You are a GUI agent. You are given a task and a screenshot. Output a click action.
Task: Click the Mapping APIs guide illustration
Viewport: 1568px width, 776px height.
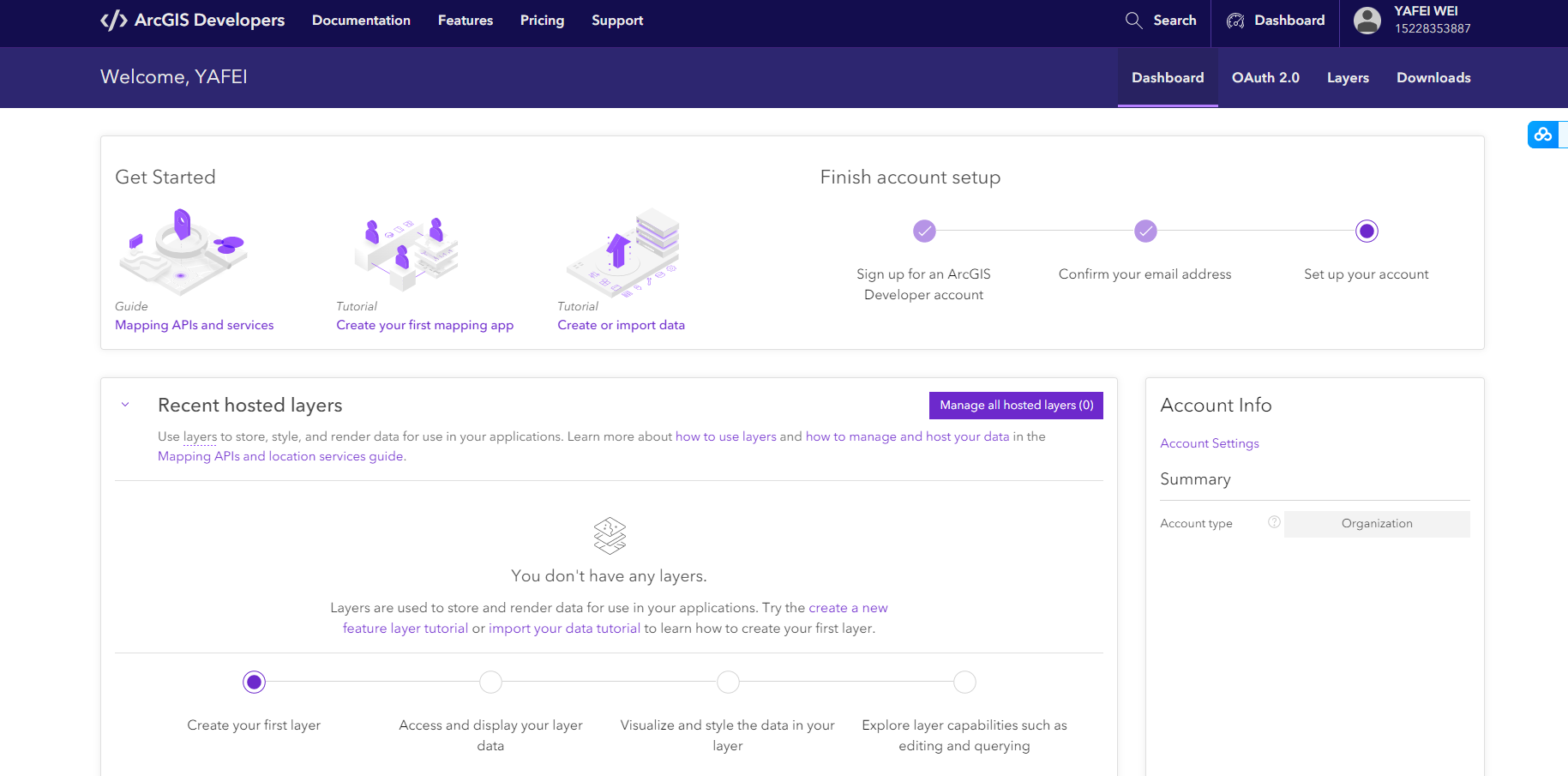(x=183, y=251)
